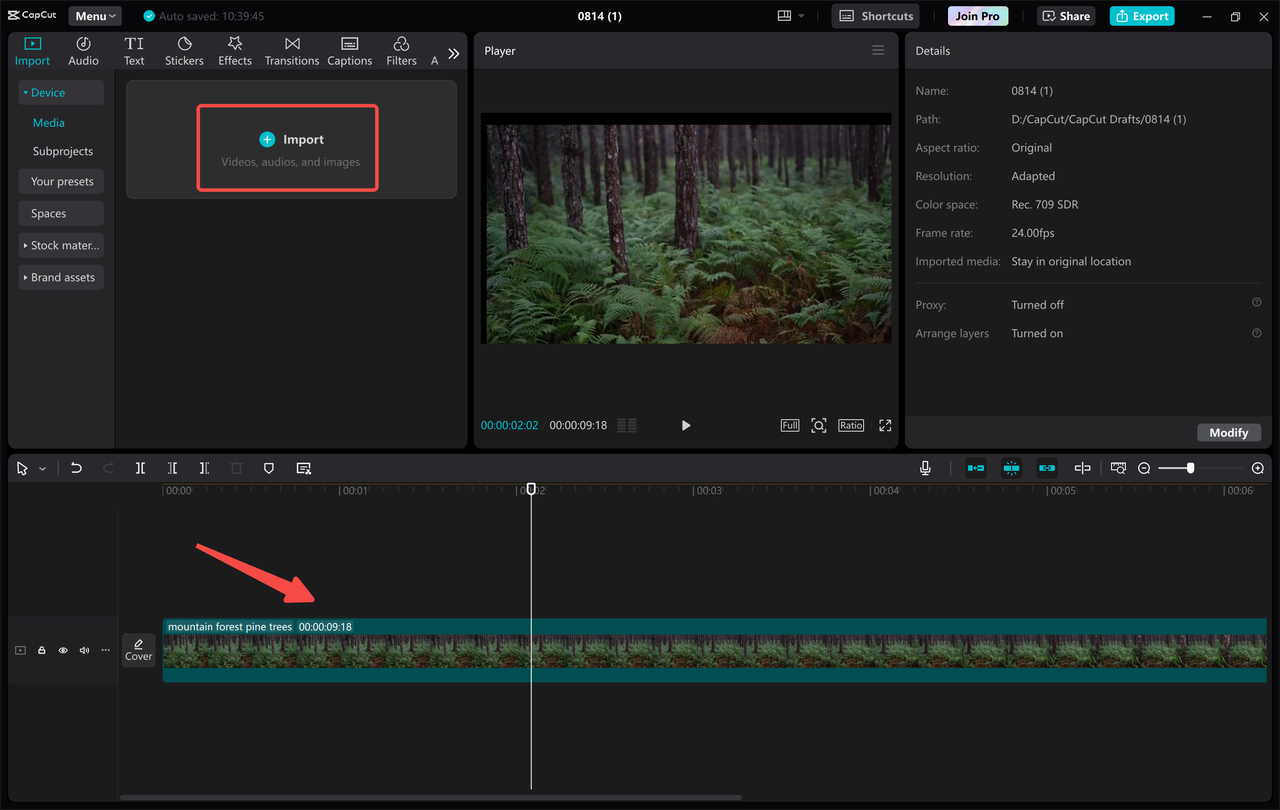The width and height of the screenshot is (1280, 810).
Task: Switch to the Audio tab
Action: click(x=83, y=49)
